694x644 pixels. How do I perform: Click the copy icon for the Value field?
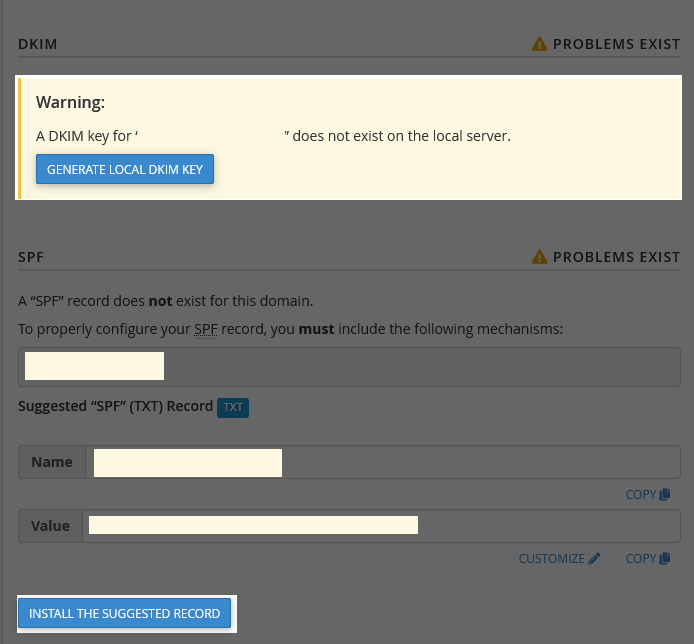click(665, 559)
